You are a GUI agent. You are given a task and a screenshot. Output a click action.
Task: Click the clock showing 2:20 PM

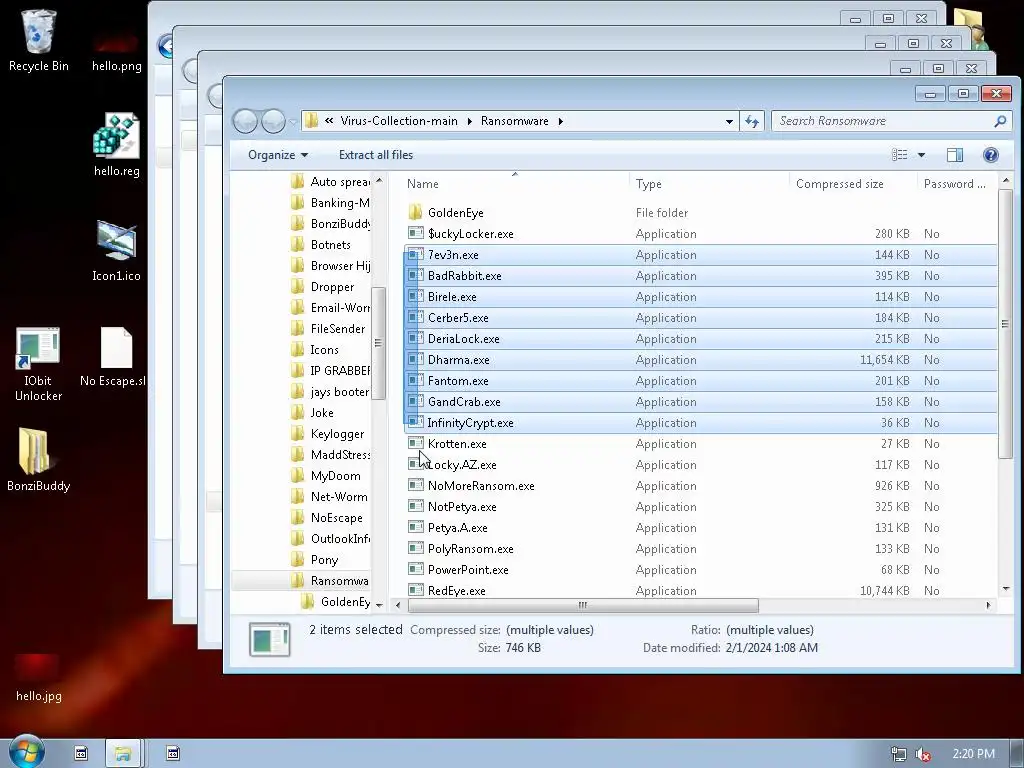pos(973,754)
